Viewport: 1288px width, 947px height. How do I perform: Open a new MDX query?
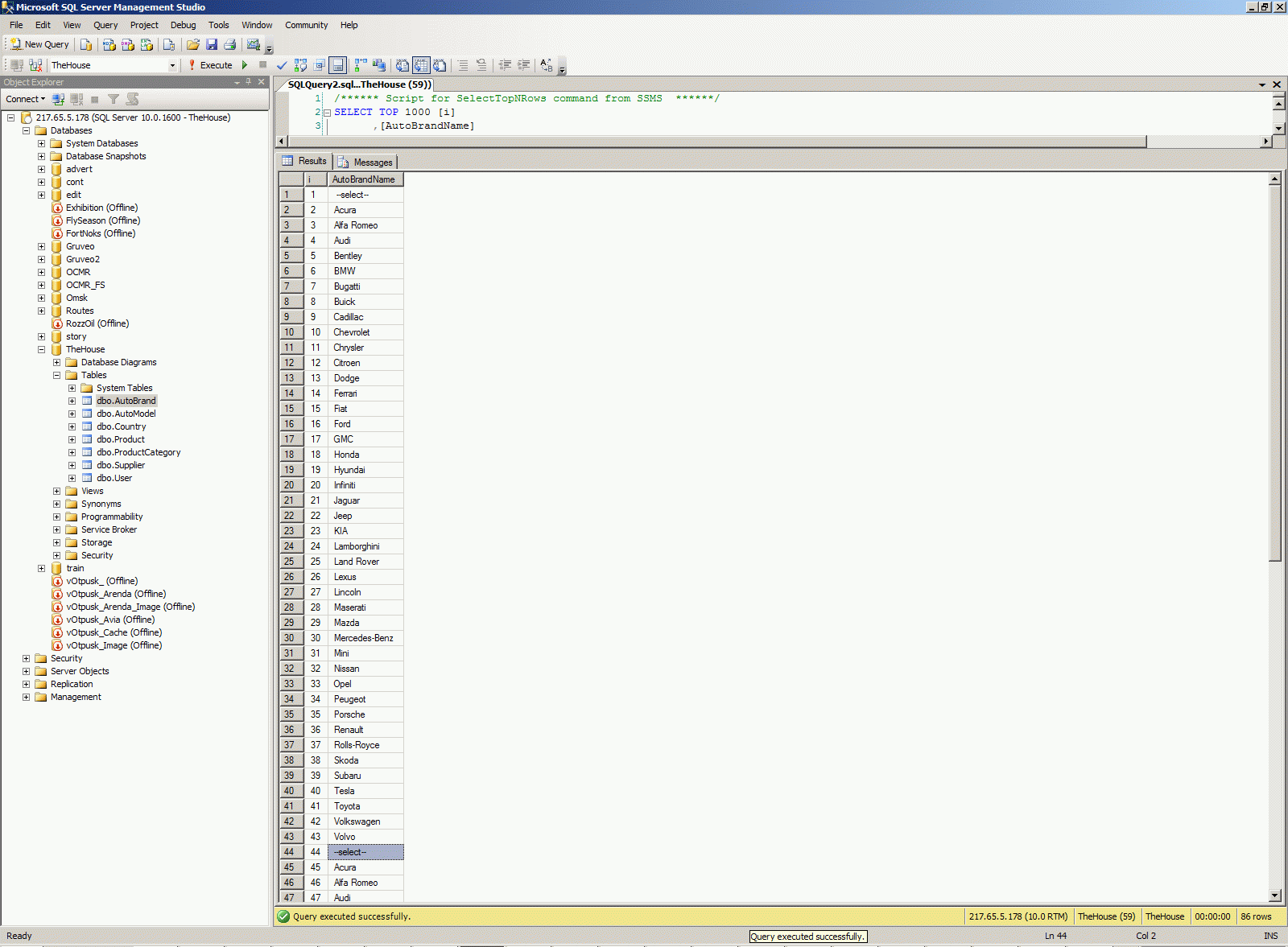(109, 44)
